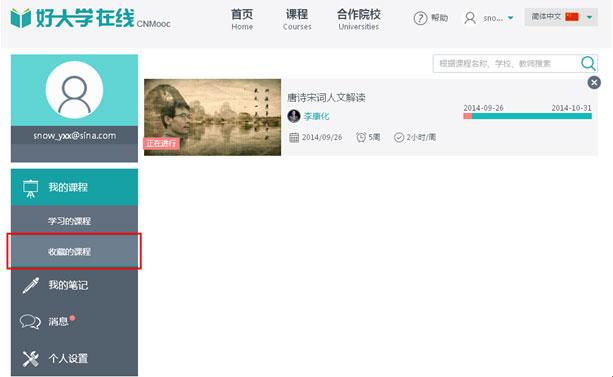The image size is (613, 377).
Task: Expand the sno... account dropdown arrow
Action: point(510,18)
